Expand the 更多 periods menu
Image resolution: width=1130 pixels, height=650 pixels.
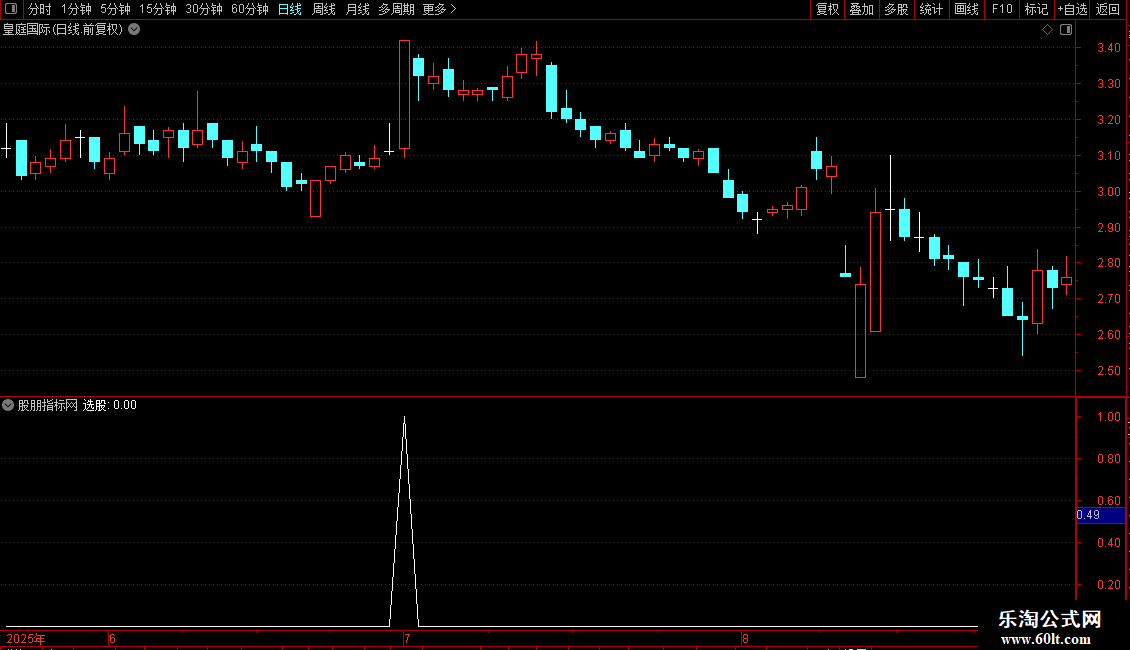pyautogui.click(x=439, y=9)
